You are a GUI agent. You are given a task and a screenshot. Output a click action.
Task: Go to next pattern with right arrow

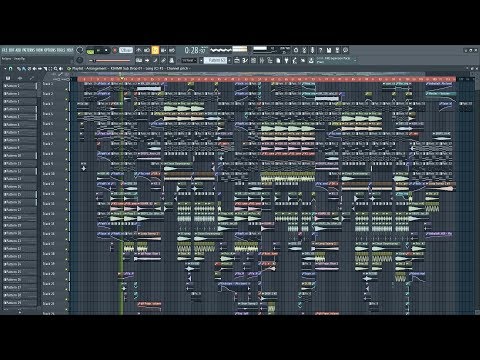(x=229, y=60)
